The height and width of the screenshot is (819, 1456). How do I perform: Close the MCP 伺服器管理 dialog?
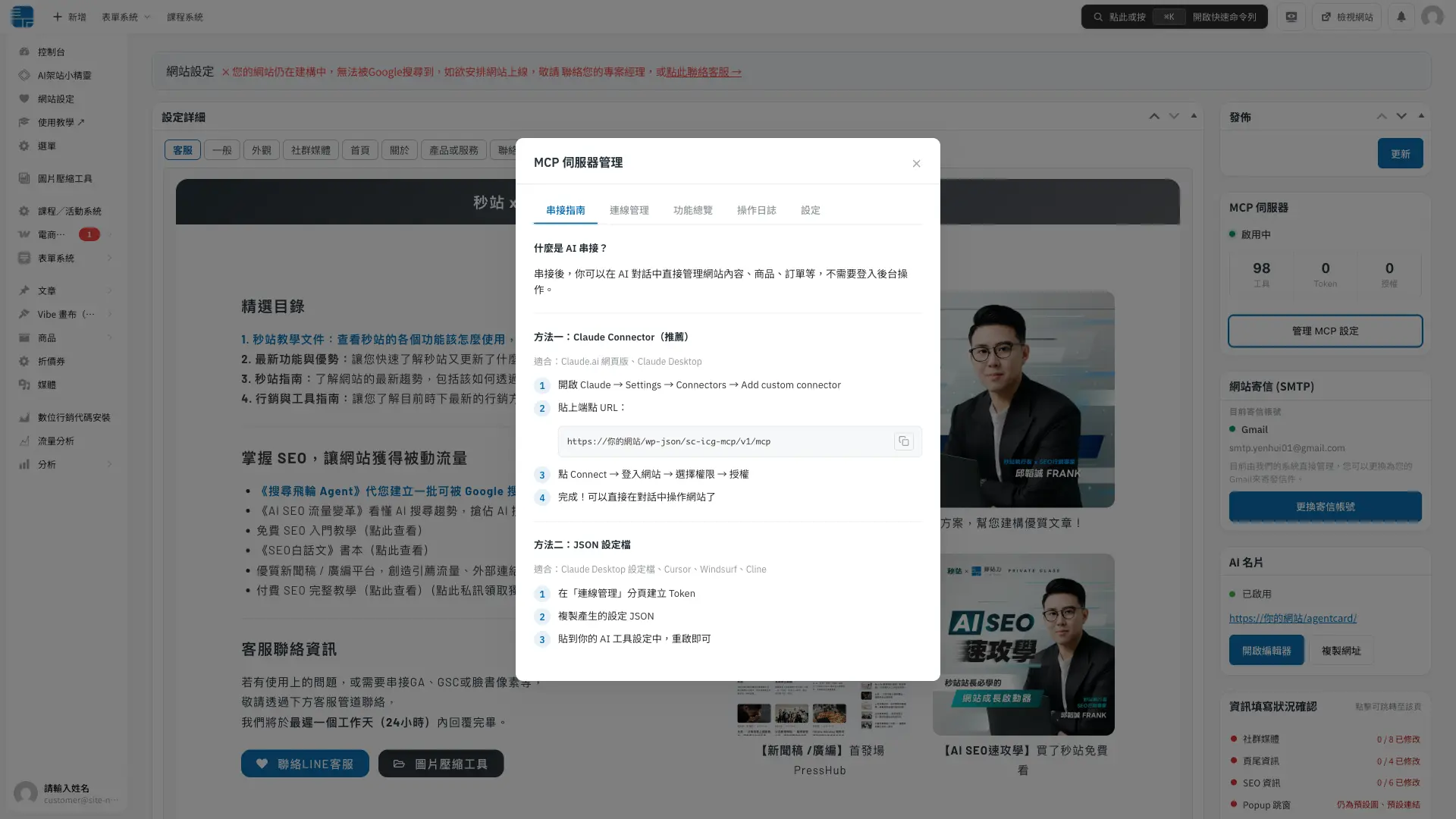pos(916,163)
